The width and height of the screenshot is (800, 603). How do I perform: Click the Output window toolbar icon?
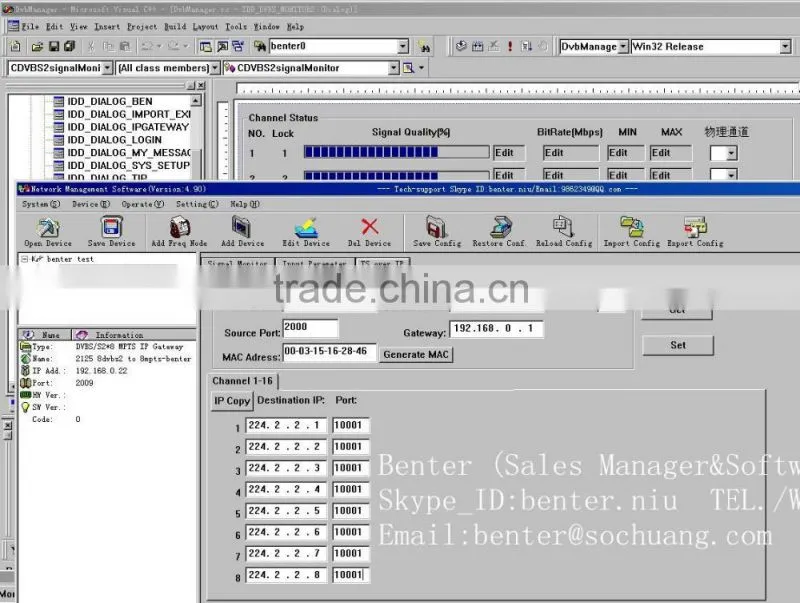[222, 47]
